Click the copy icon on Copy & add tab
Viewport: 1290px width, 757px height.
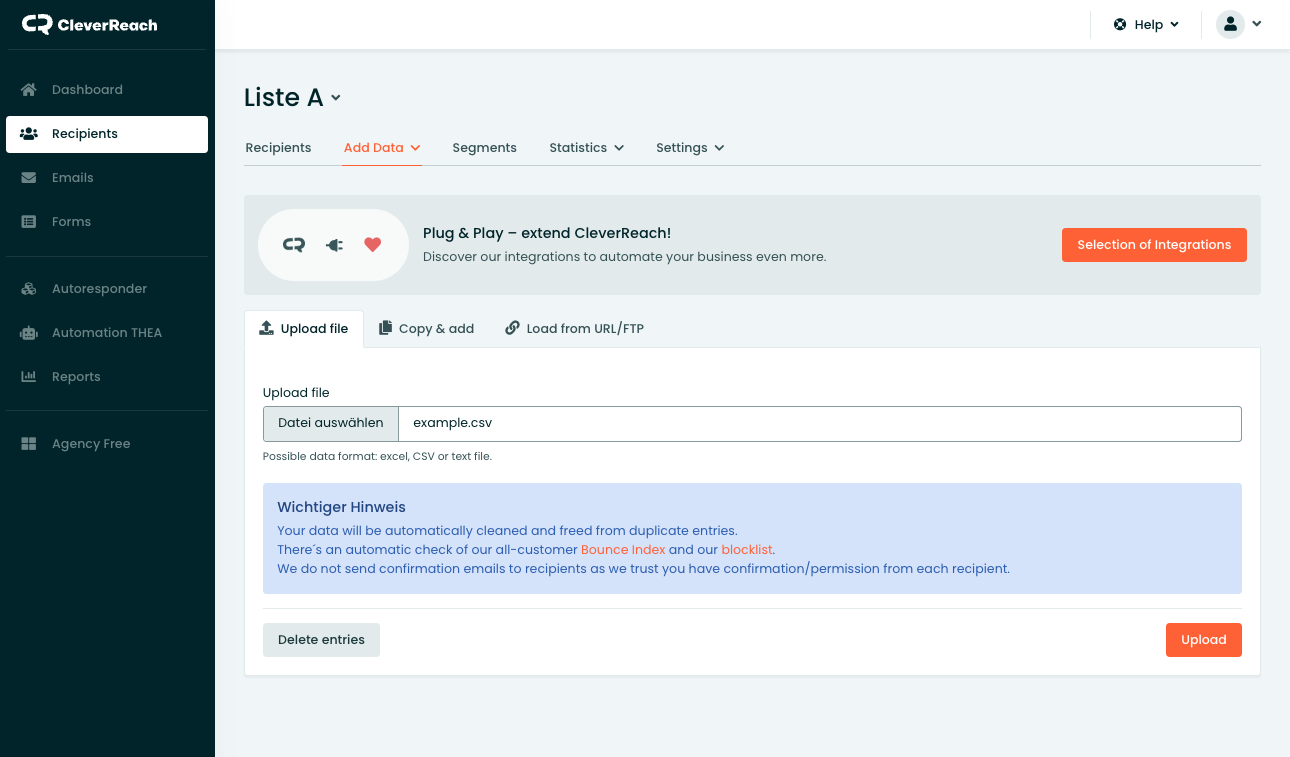[385, 328]
